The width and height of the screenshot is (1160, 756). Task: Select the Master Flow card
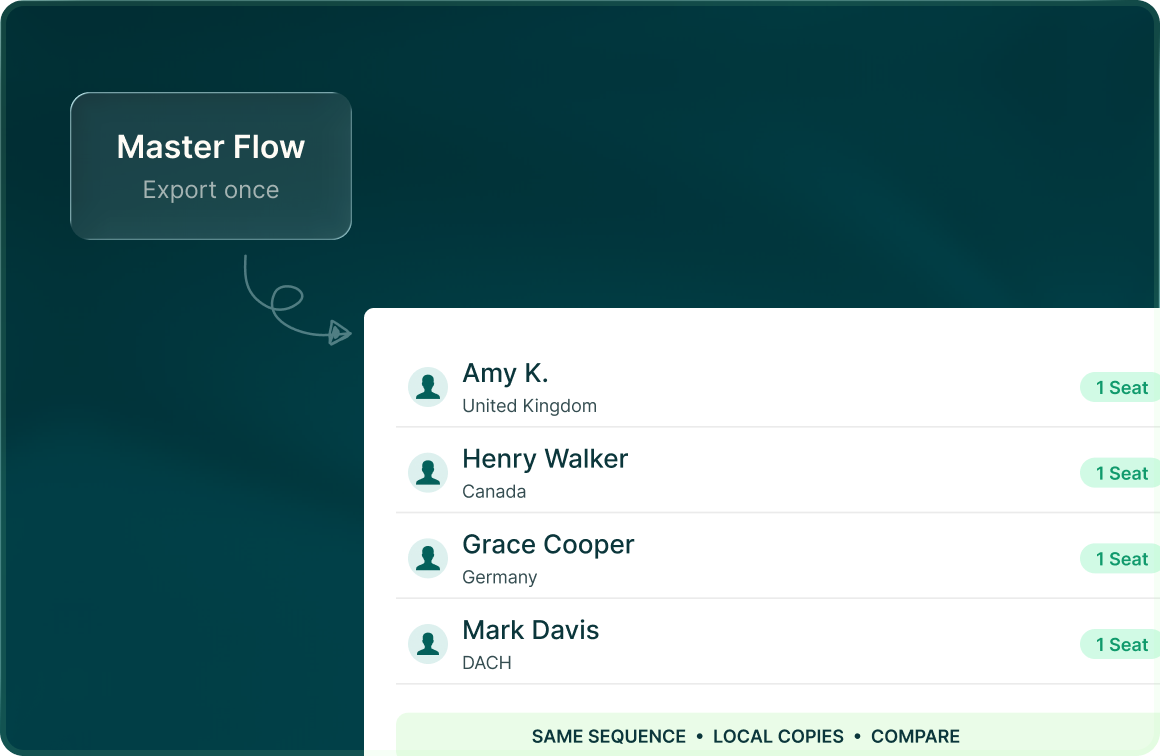click(211, 166)
